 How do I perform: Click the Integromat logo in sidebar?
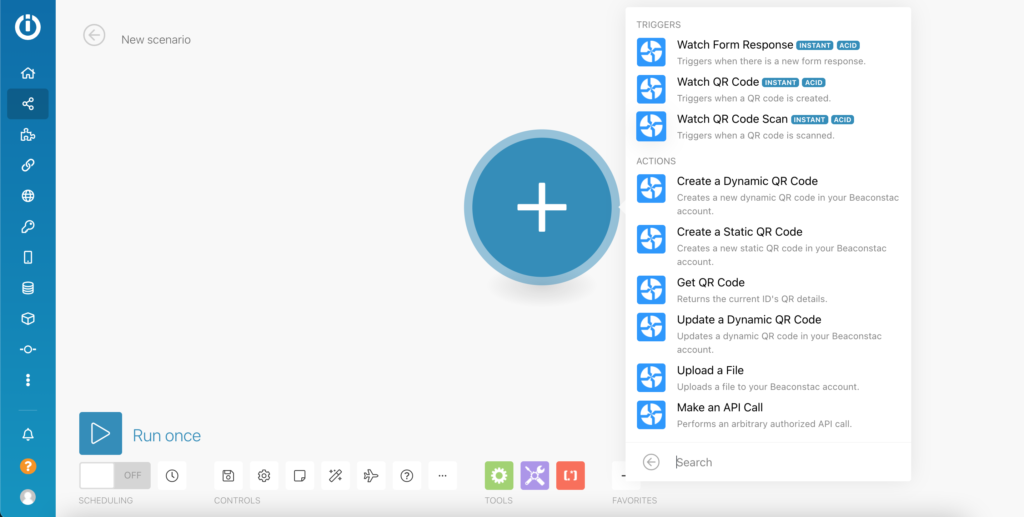[28, 27]
